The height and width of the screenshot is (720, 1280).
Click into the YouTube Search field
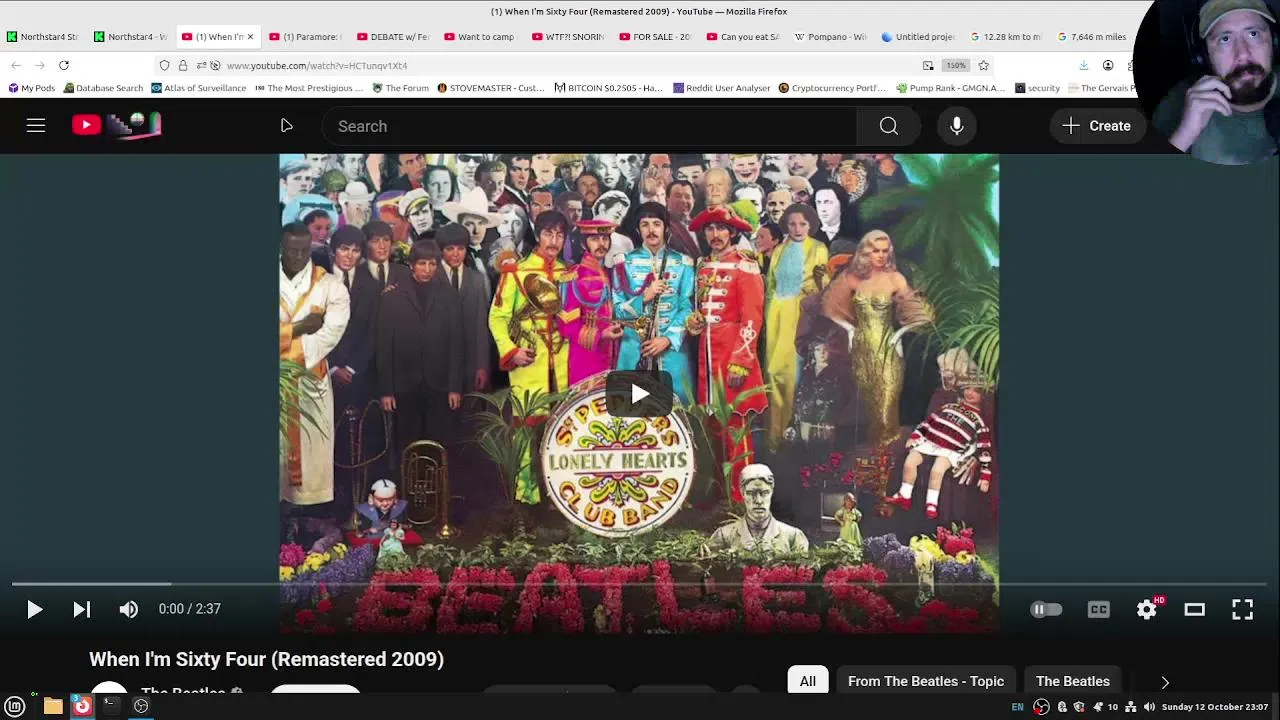pyautogui.click(x=590, y=126)
